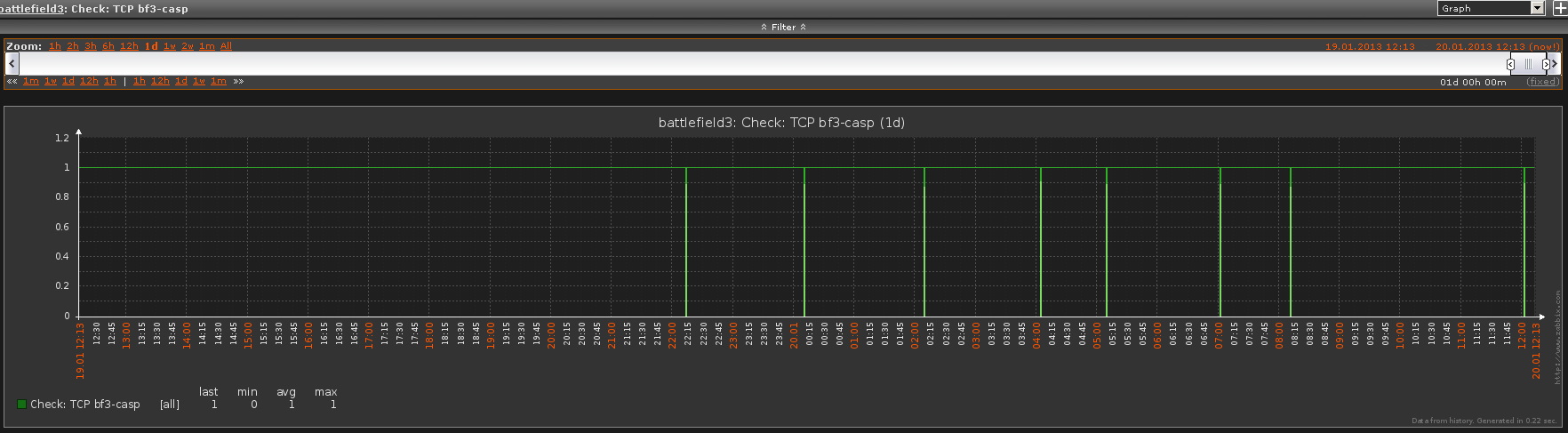
Task: Click the right scroll arrow of the timeline bar
Action: pyautogui.click(x=1555, y=64)
